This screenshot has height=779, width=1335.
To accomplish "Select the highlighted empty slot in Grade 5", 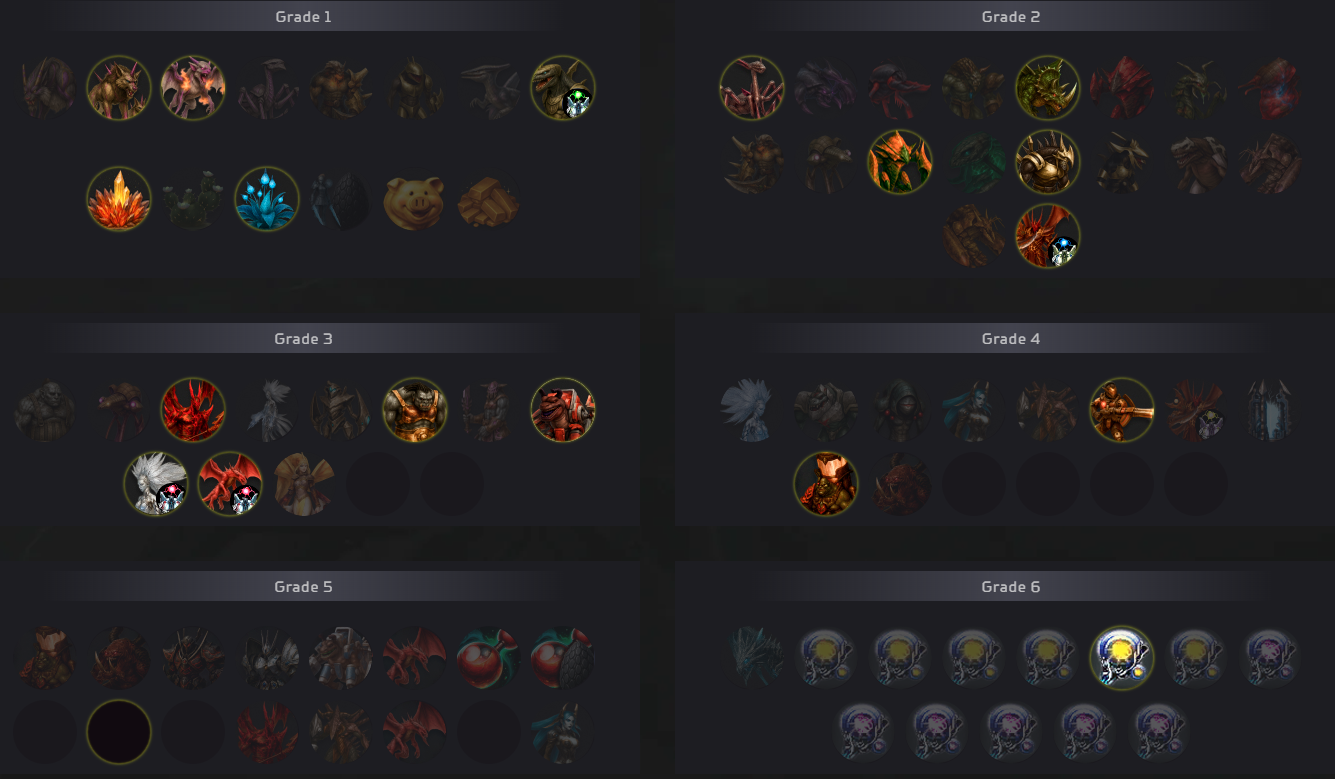I will [x=119, y=732].
